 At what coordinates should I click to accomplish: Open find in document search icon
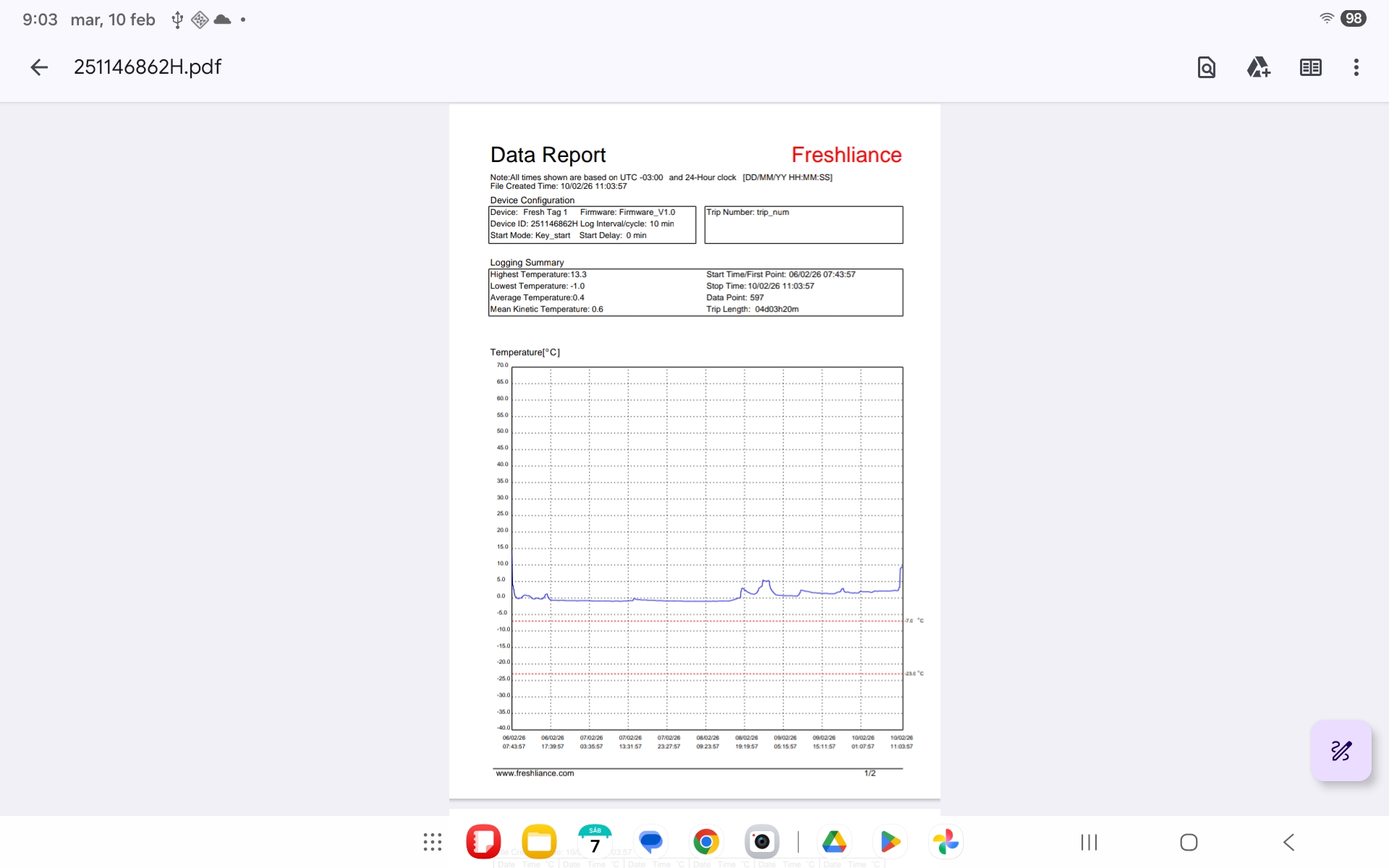pyautogui.click(x=1206, y=67)
